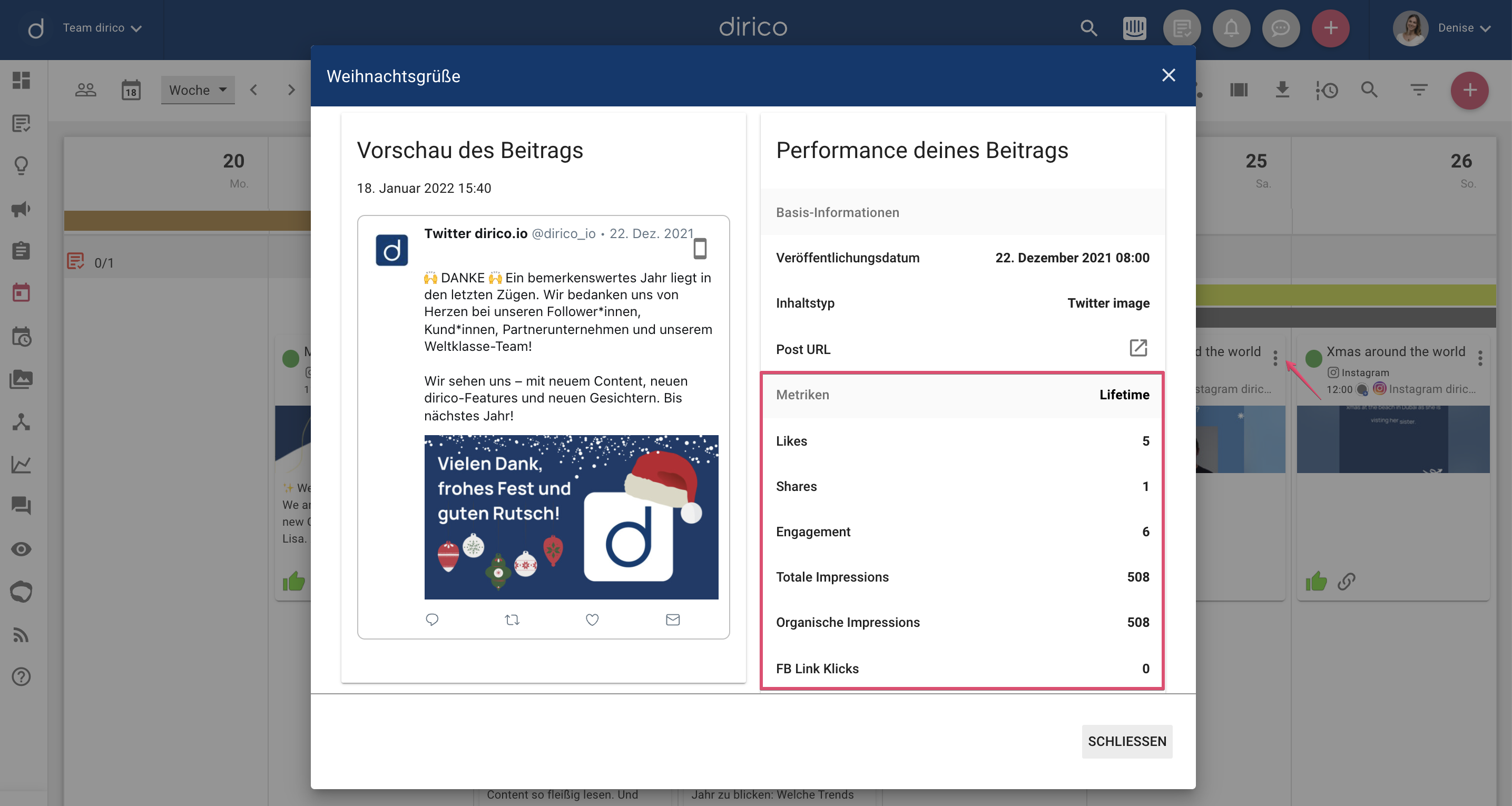Screen dimensions: 1512x806
Task: Open the monitoring eye icon in sidebar
Action: coord(21,549)
